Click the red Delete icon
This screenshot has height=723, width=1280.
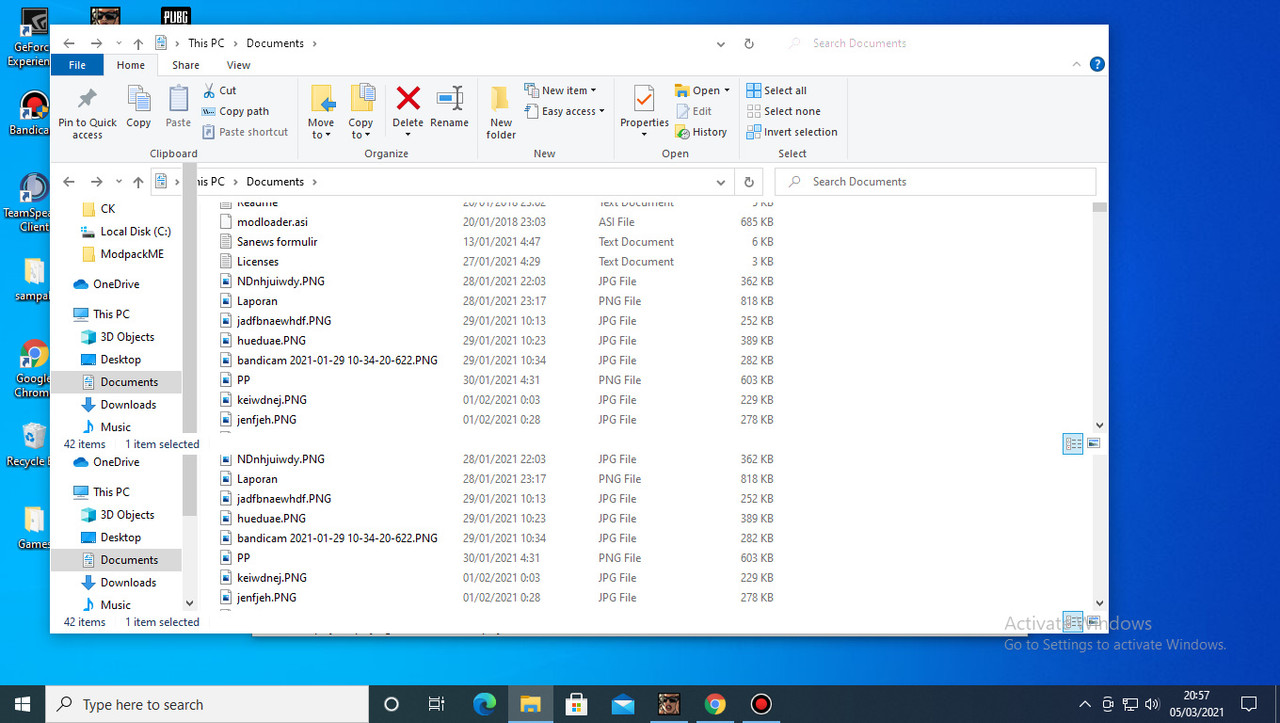click(x=408, y=98)
